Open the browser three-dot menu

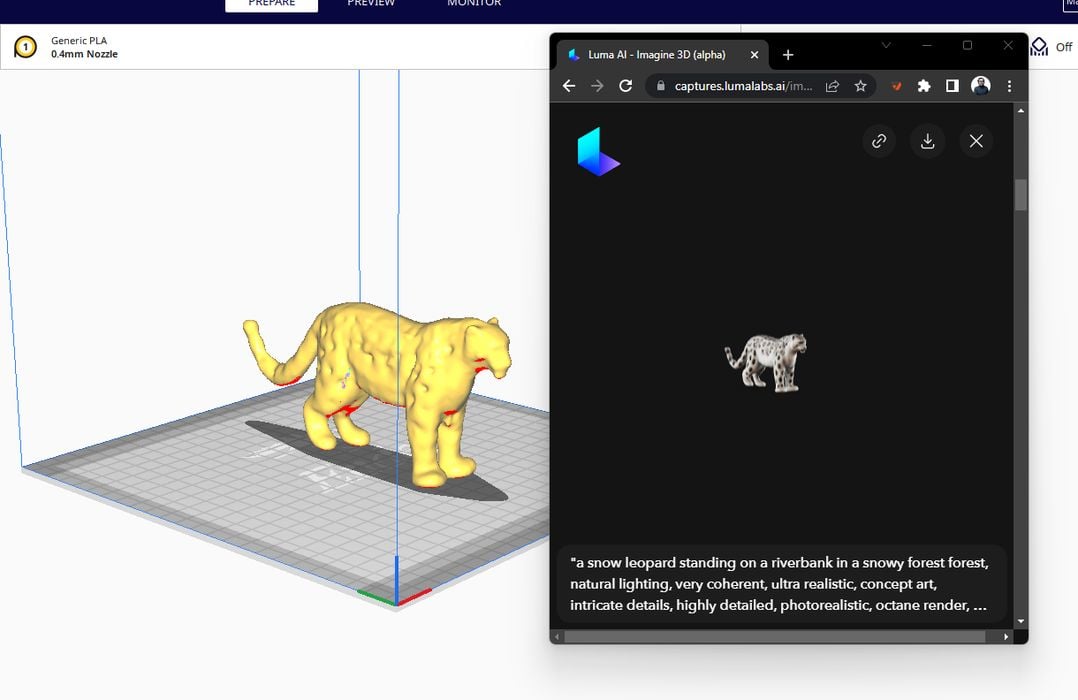[x=1009, y=86]
